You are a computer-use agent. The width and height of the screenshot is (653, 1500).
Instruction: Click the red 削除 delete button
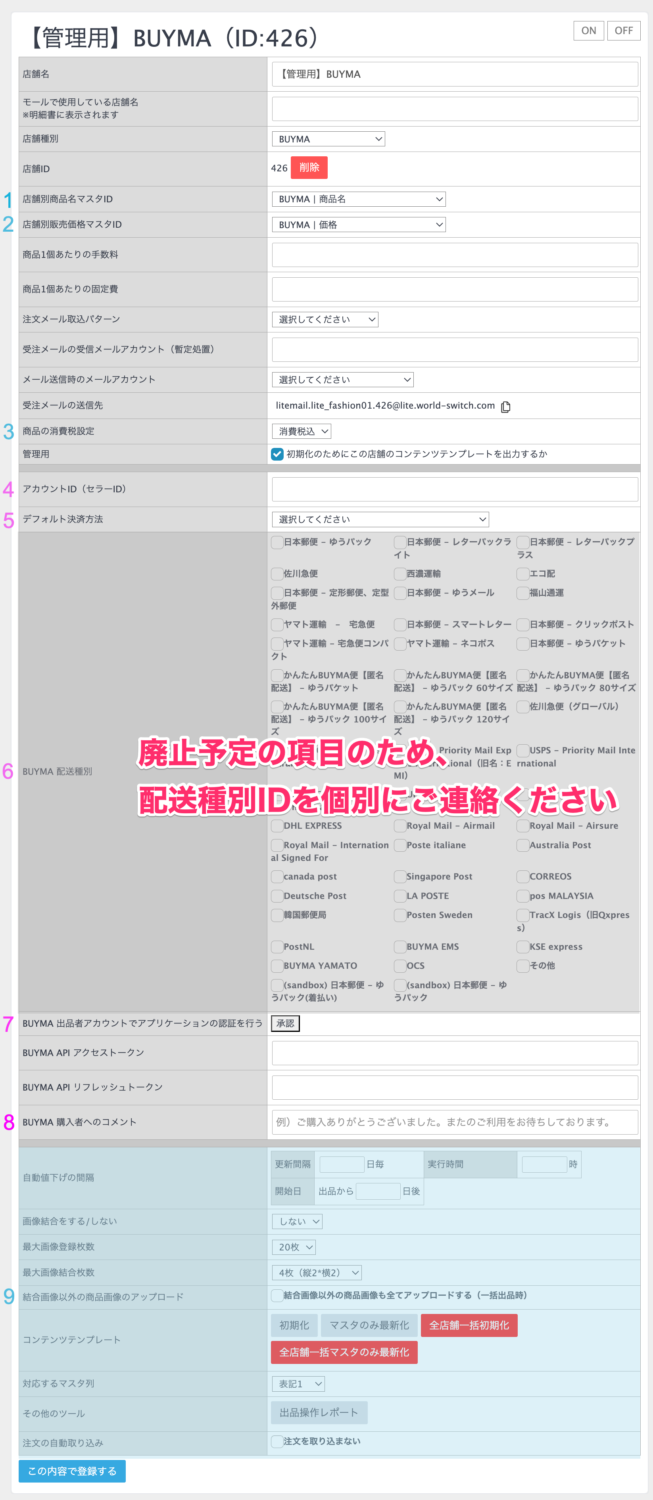(x=309, y=168)
